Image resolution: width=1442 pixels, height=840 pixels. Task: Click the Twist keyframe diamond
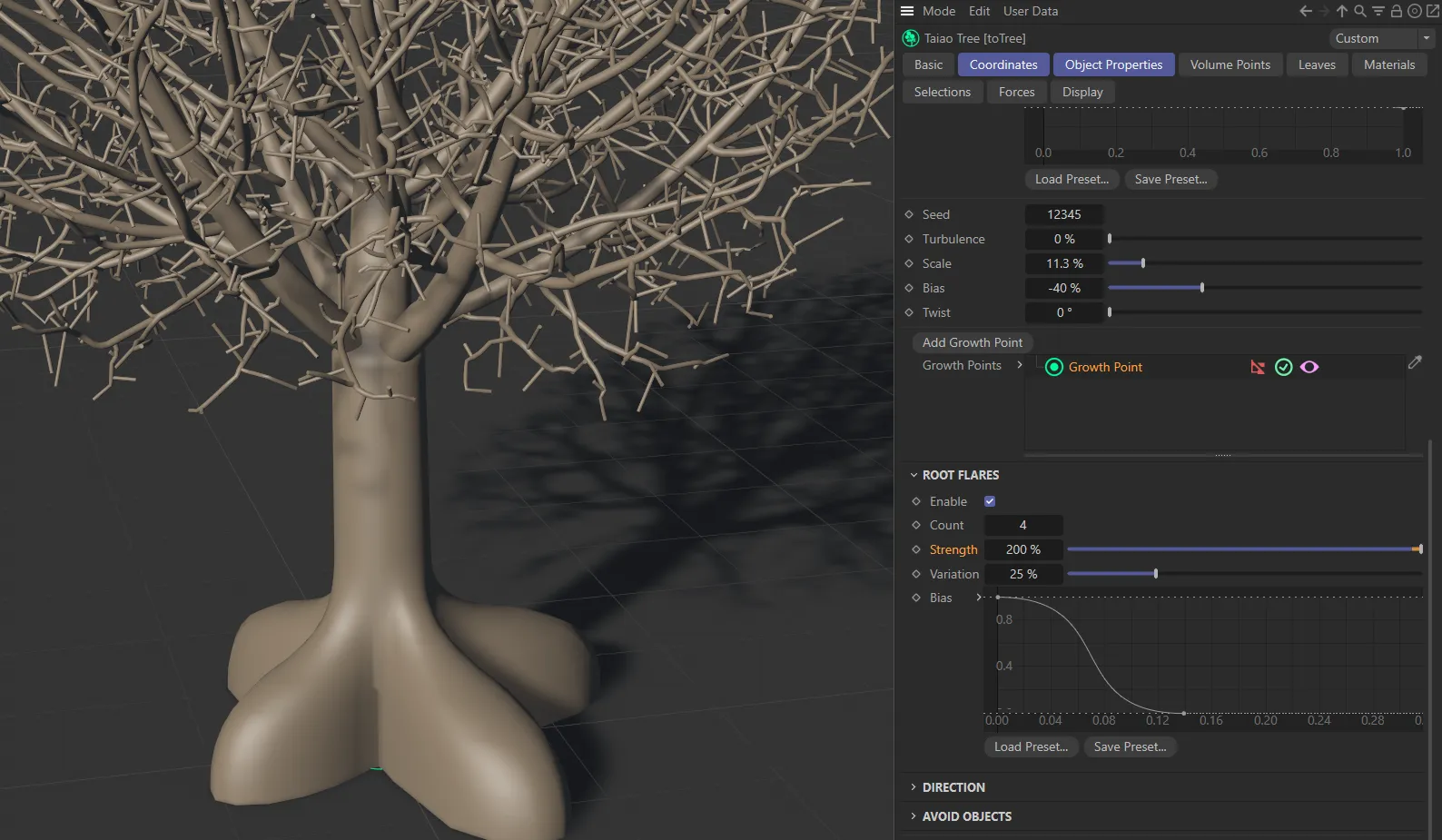click(909, 312)
